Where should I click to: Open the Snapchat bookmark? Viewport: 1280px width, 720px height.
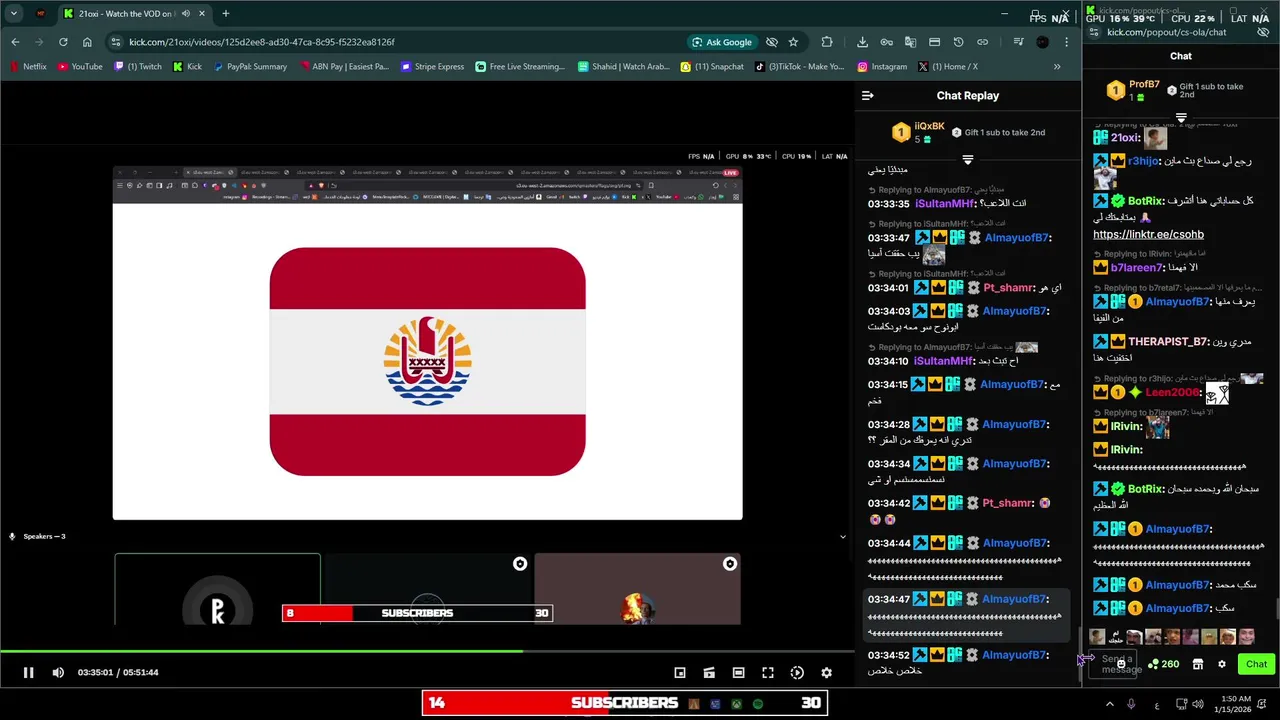(x=712, y=67)
